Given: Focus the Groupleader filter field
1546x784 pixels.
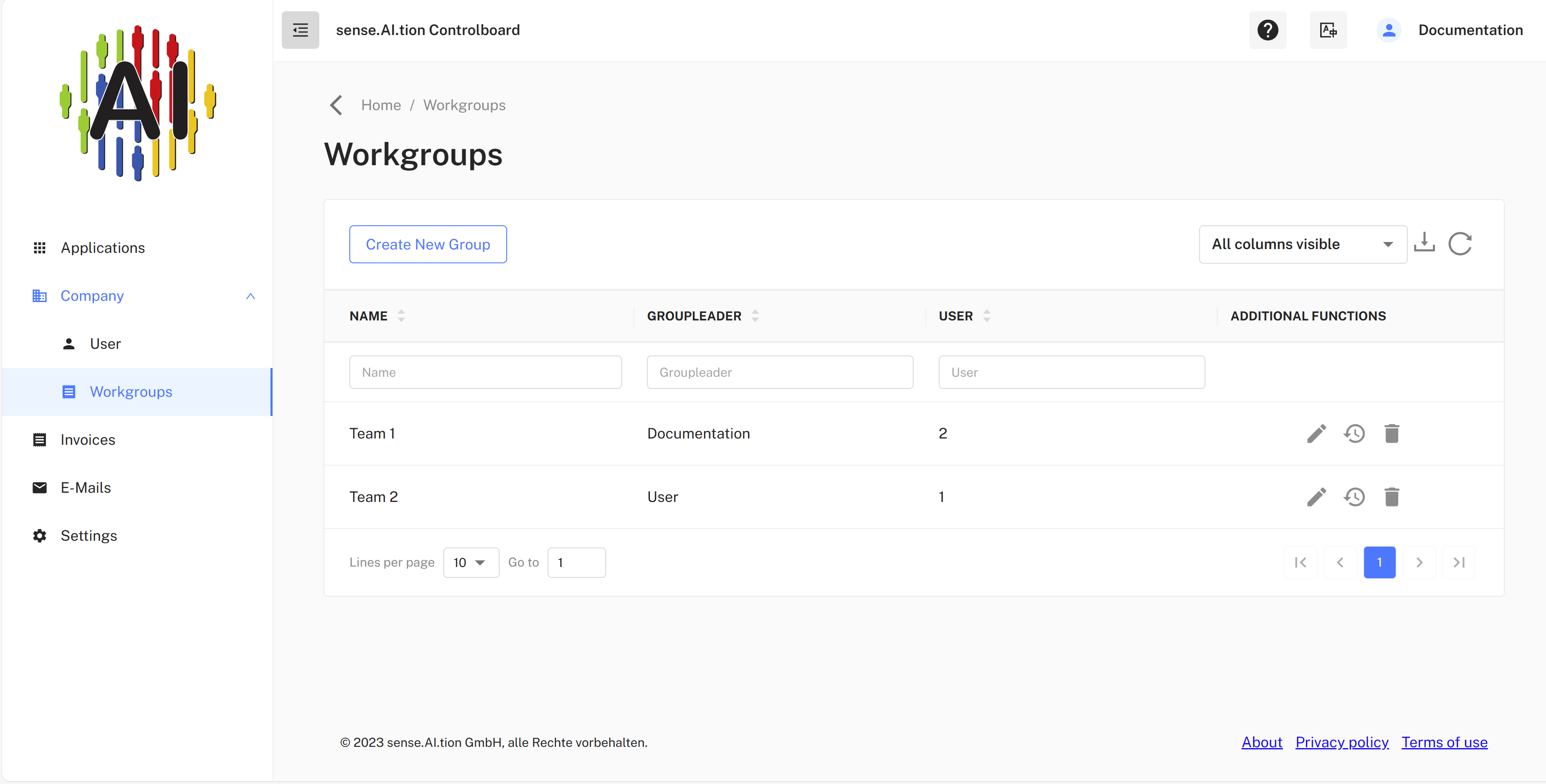Looking at the screenshot, I should [x=780, y=373].
